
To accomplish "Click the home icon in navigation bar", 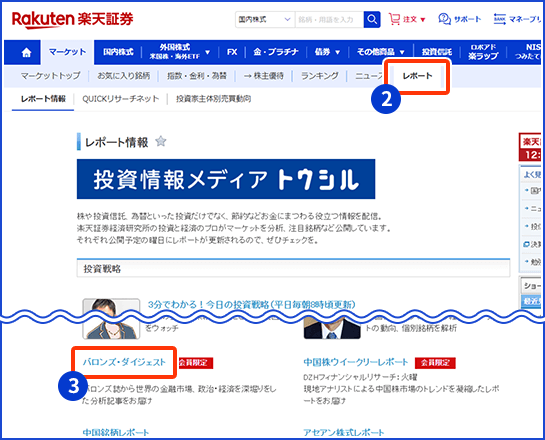I will (26, 52).
